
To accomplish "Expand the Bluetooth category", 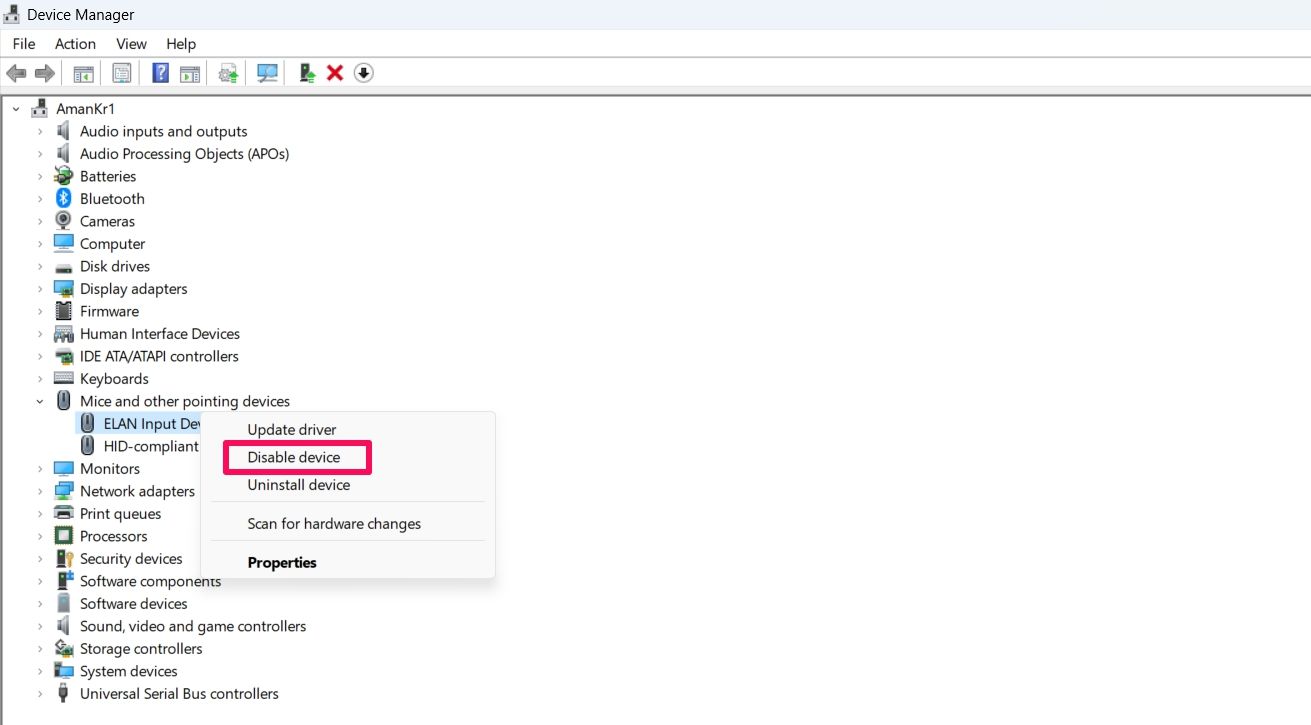I will point(39,198).
